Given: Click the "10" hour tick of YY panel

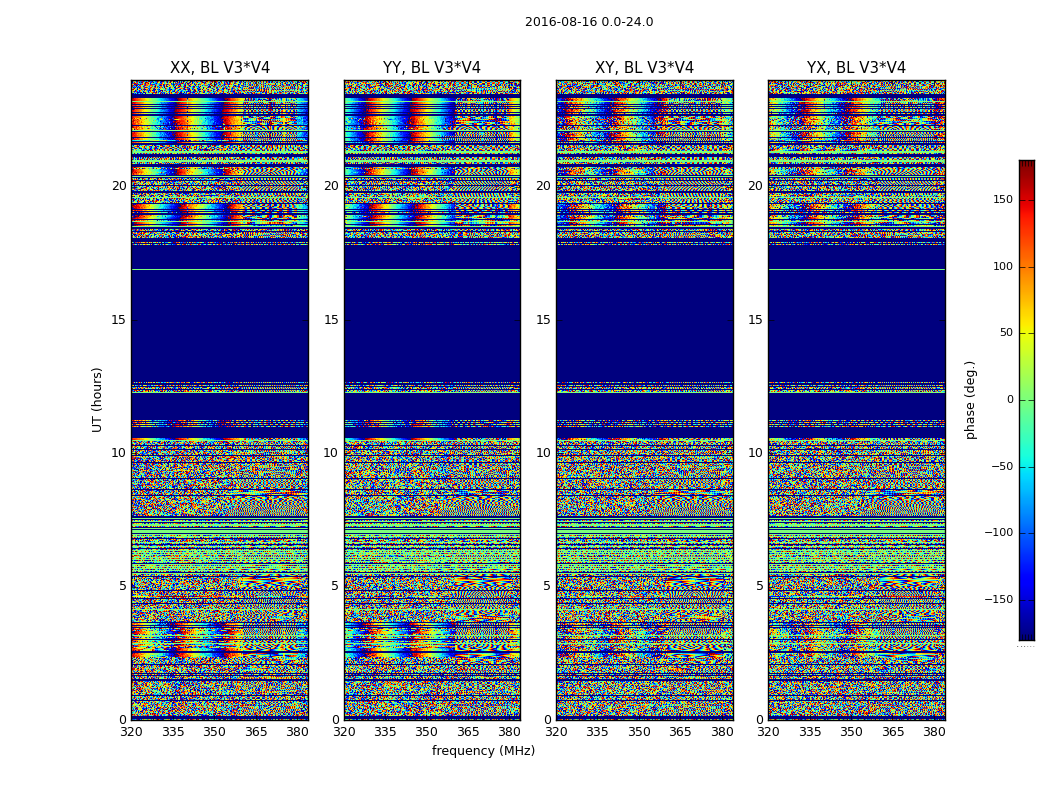Looking at the screenshot, I should point(331,453).
